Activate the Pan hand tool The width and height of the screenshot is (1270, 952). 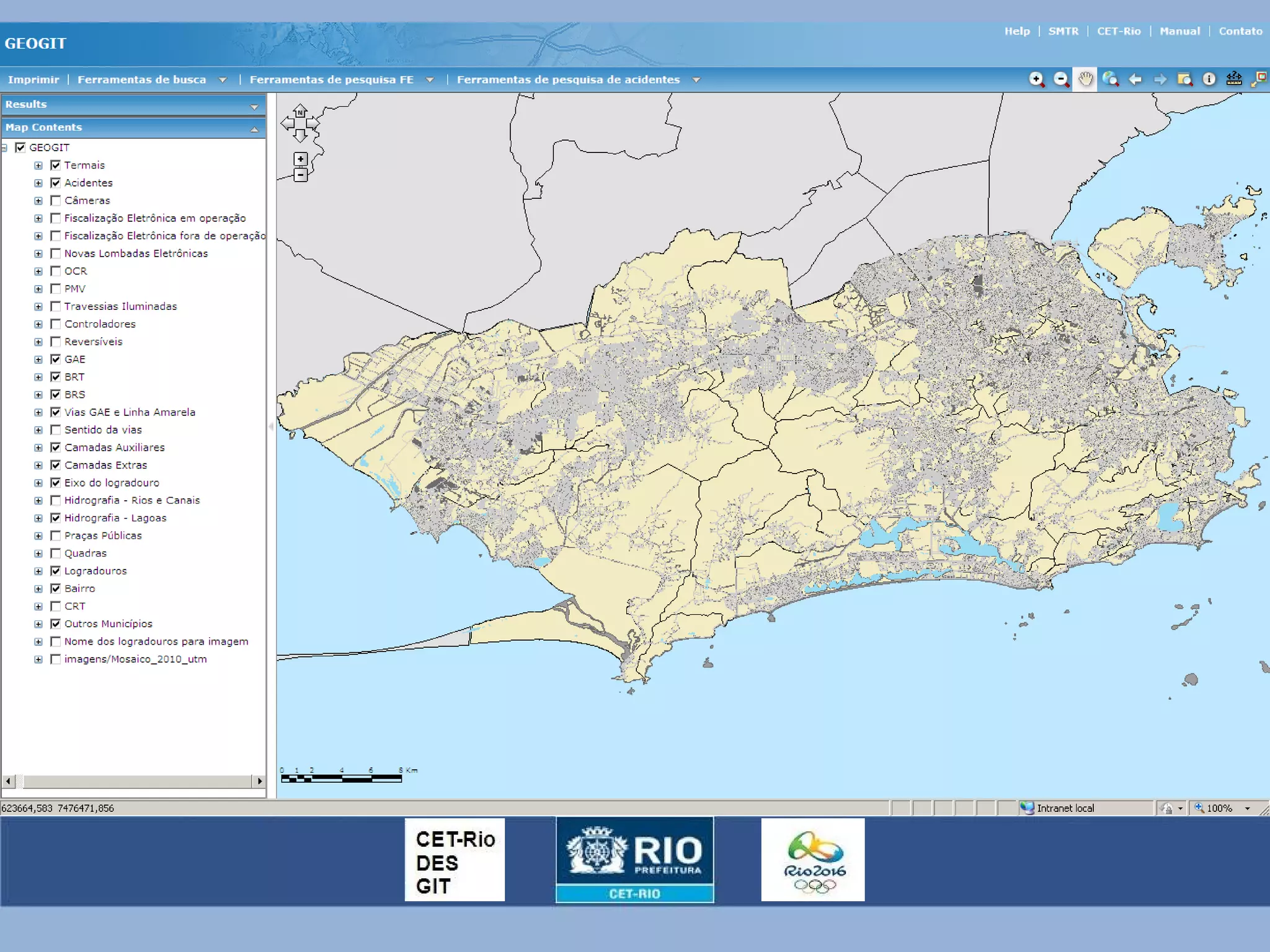[x=1085, y=79]
